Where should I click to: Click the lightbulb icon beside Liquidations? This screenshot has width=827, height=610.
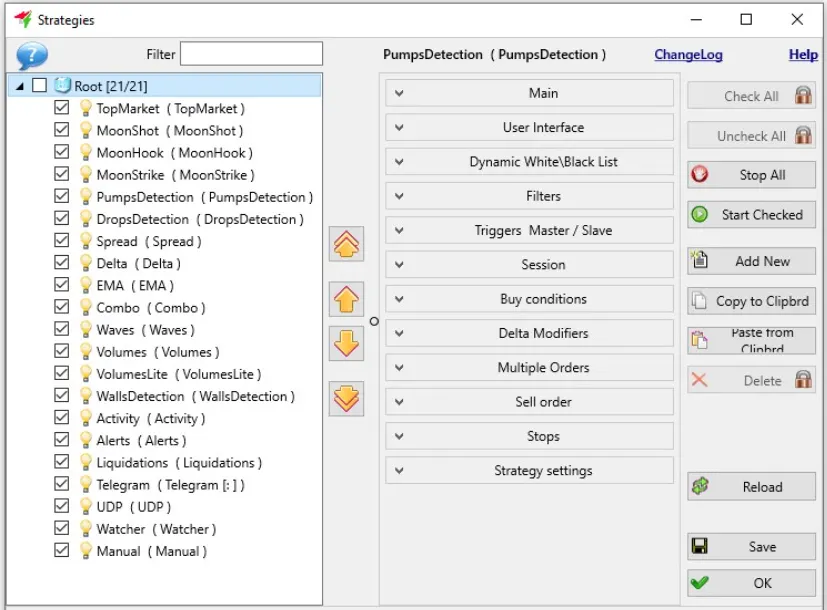(x=85, y=462)
